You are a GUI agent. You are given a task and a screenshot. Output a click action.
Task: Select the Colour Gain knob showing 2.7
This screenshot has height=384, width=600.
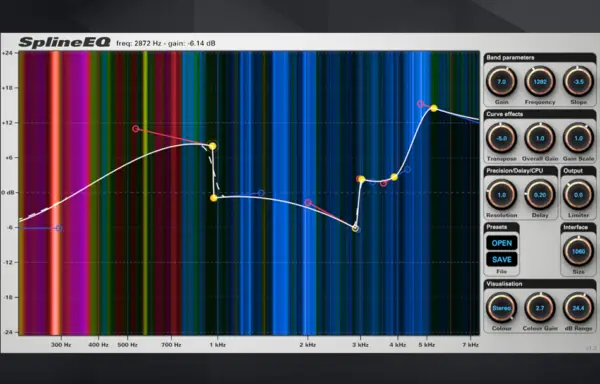[540, 308]
